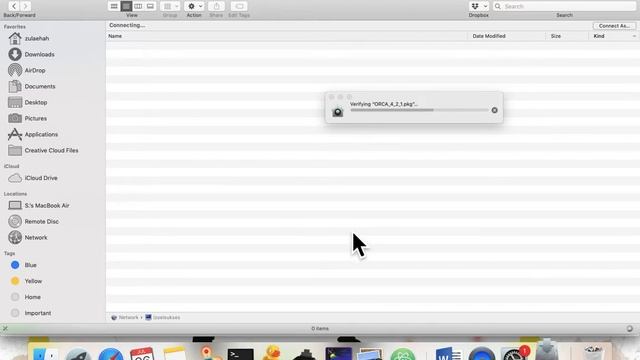Open Calendar from the Dock
Screen dimensions: 640x360
pyautogui.click(x=142, y=353)
